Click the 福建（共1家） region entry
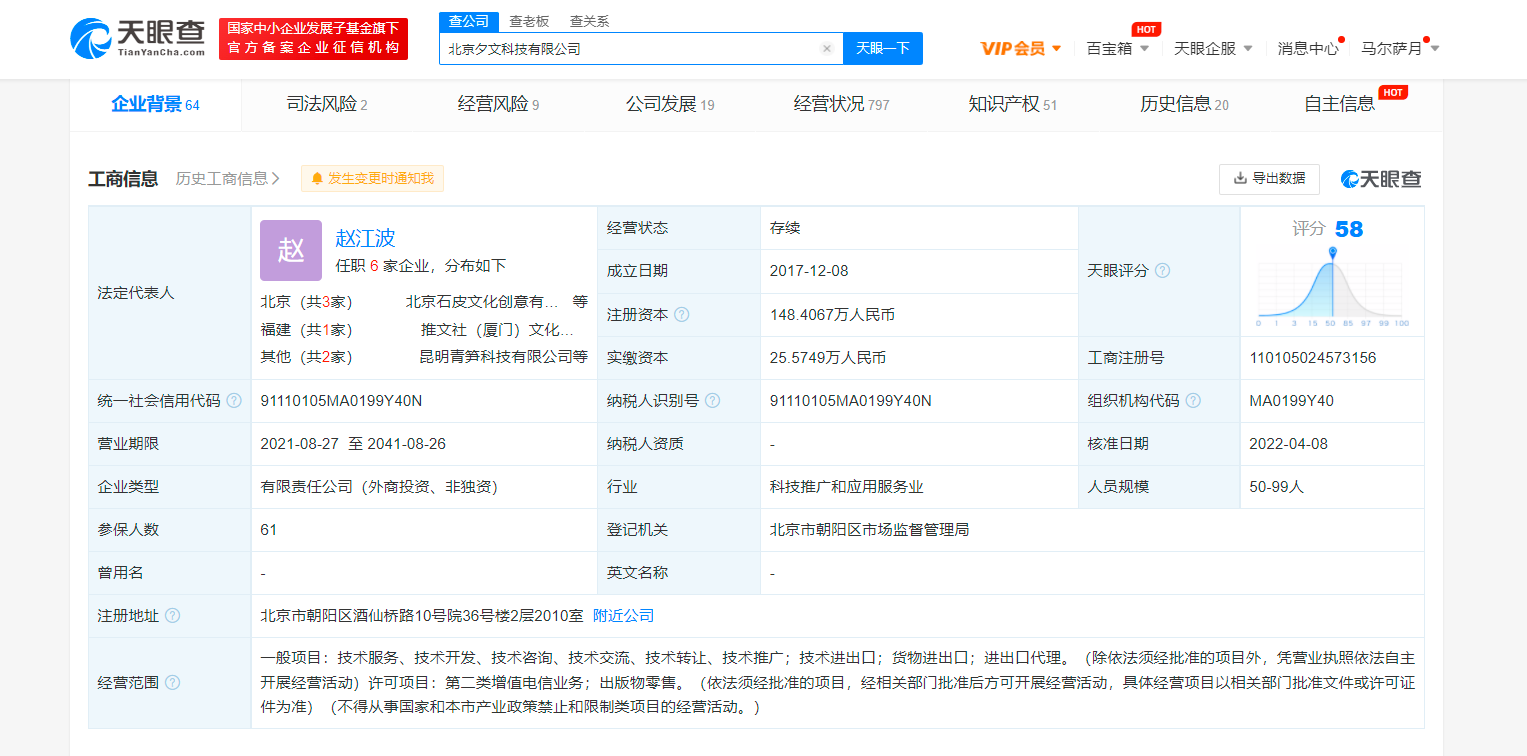Screen dimensions: 1527x756 306,329
